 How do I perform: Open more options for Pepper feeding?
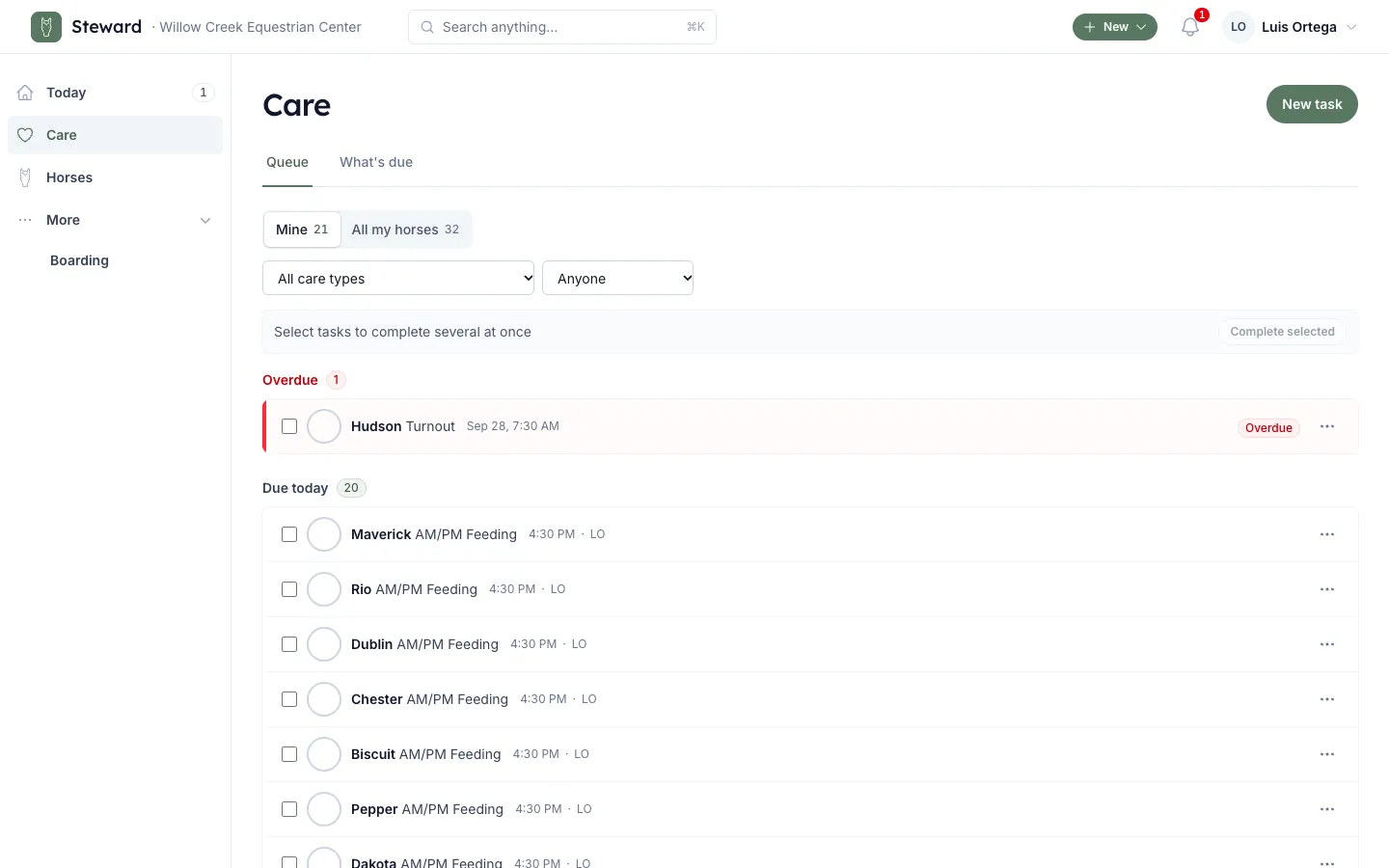click(x=1327, y=809)
